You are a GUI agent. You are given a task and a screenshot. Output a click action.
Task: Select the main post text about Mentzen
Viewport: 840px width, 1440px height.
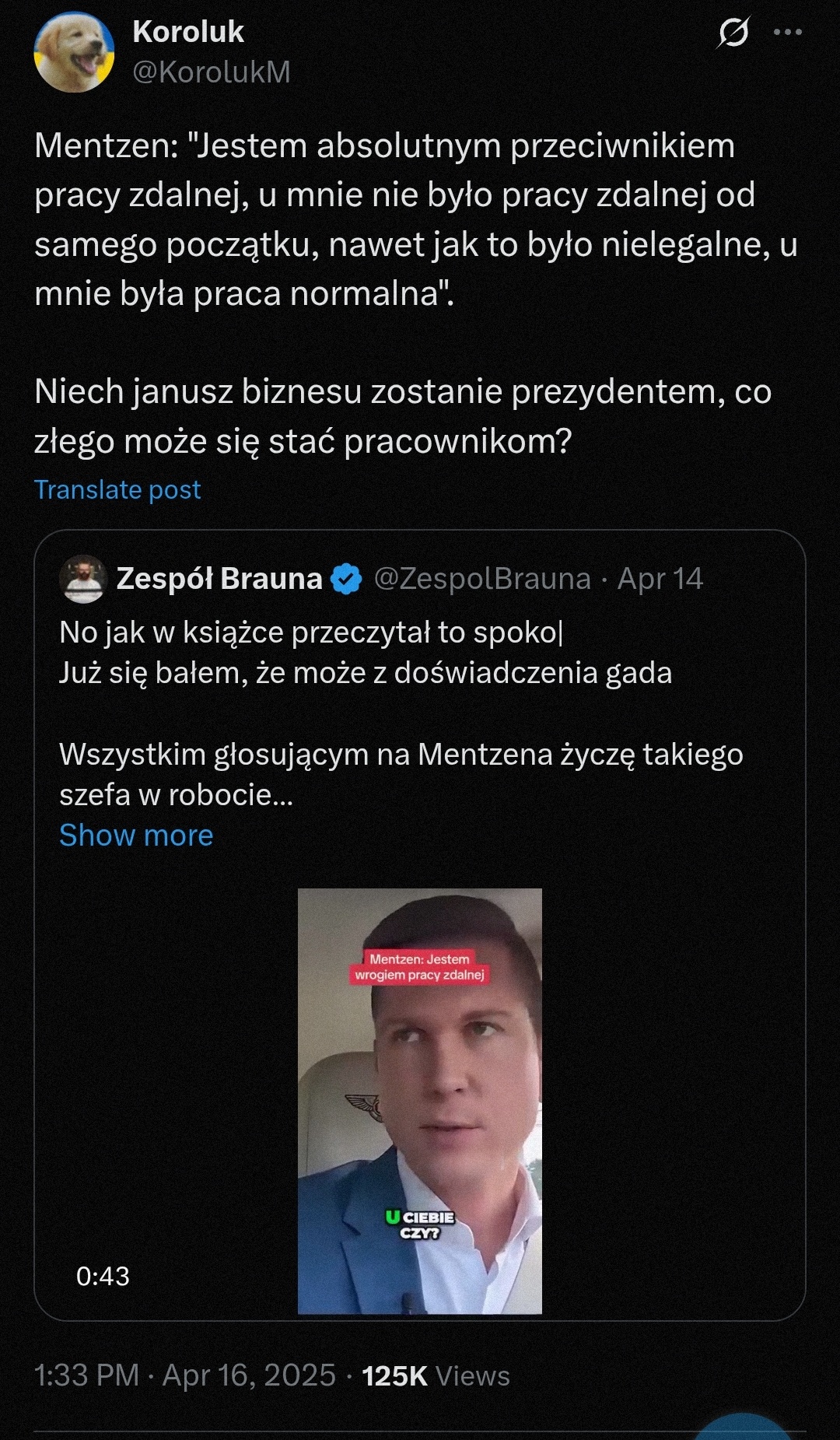(x=416, y=293)
